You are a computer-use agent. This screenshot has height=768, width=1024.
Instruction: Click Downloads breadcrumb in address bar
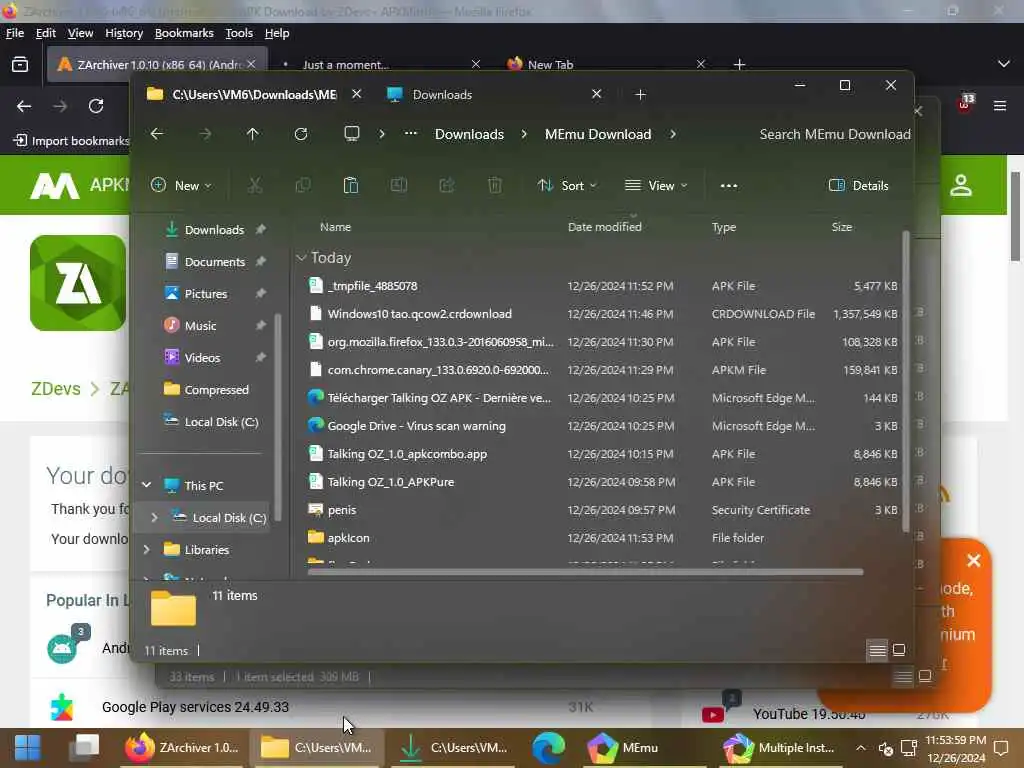click(470, 134)
